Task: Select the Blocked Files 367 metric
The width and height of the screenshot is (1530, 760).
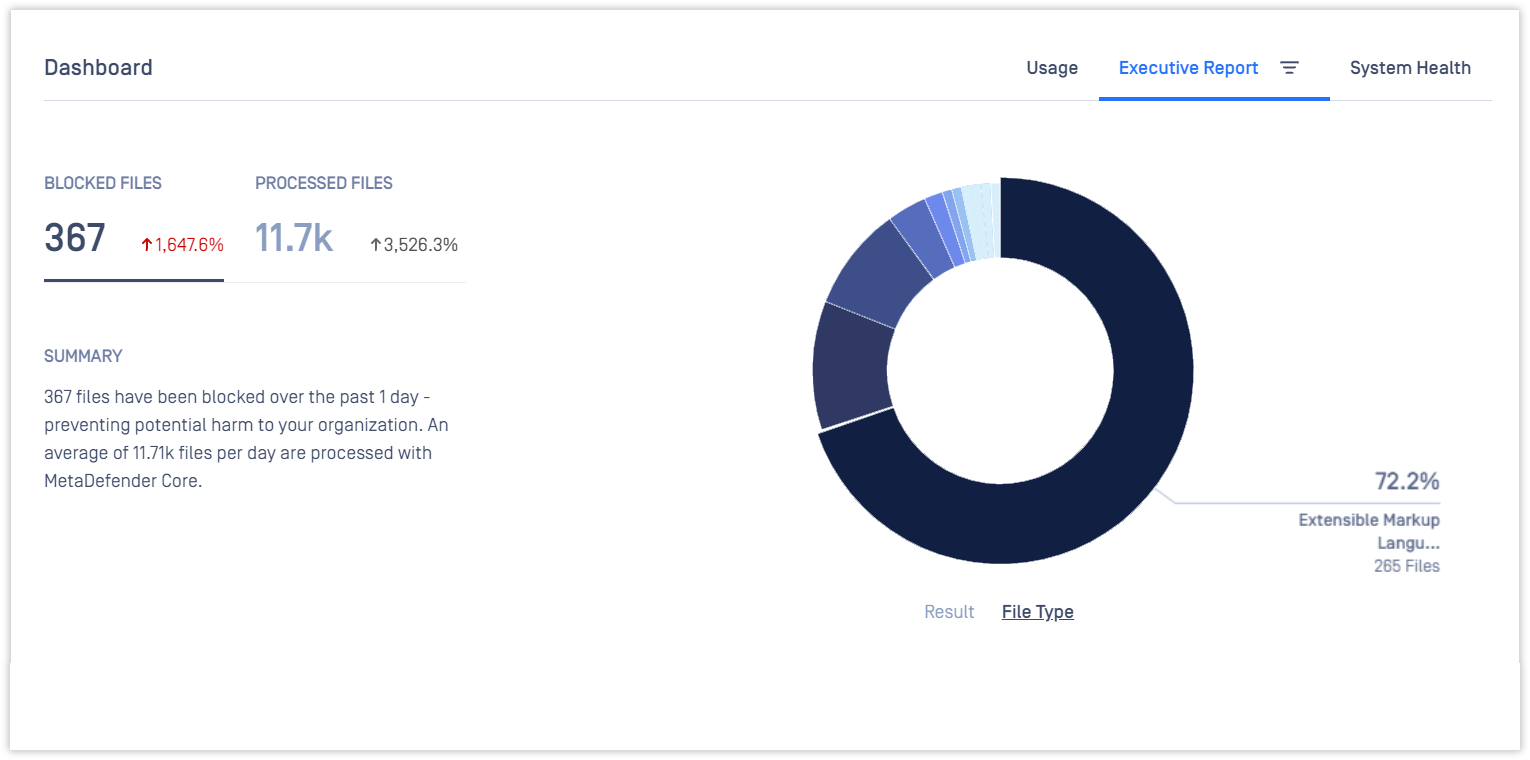Action: [x=75, y=238]
